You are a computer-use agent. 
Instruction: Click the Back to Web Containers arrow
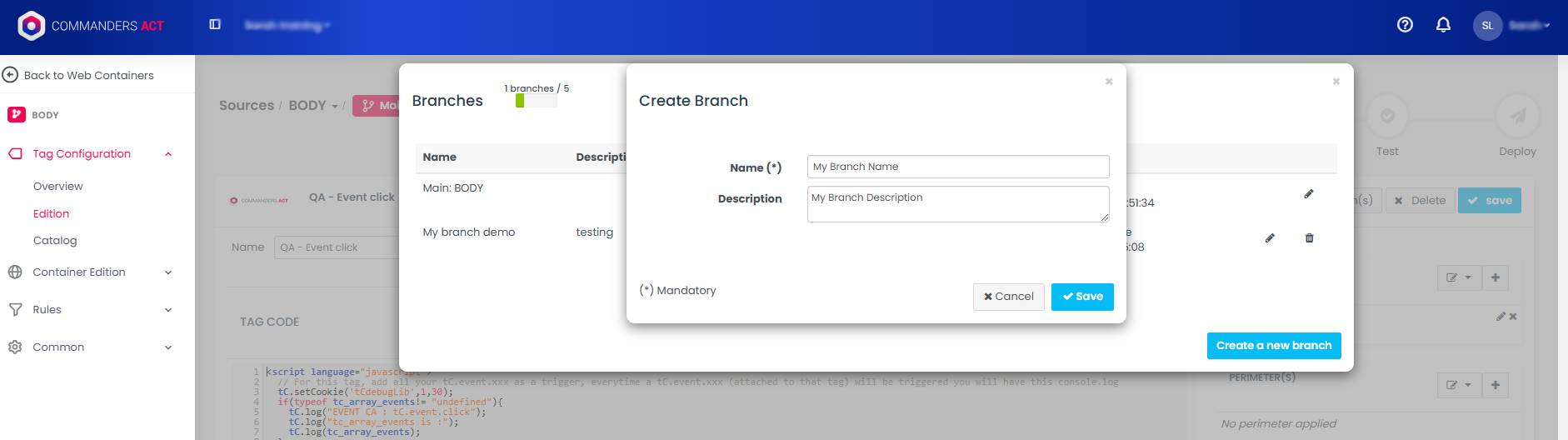[11, 75]
